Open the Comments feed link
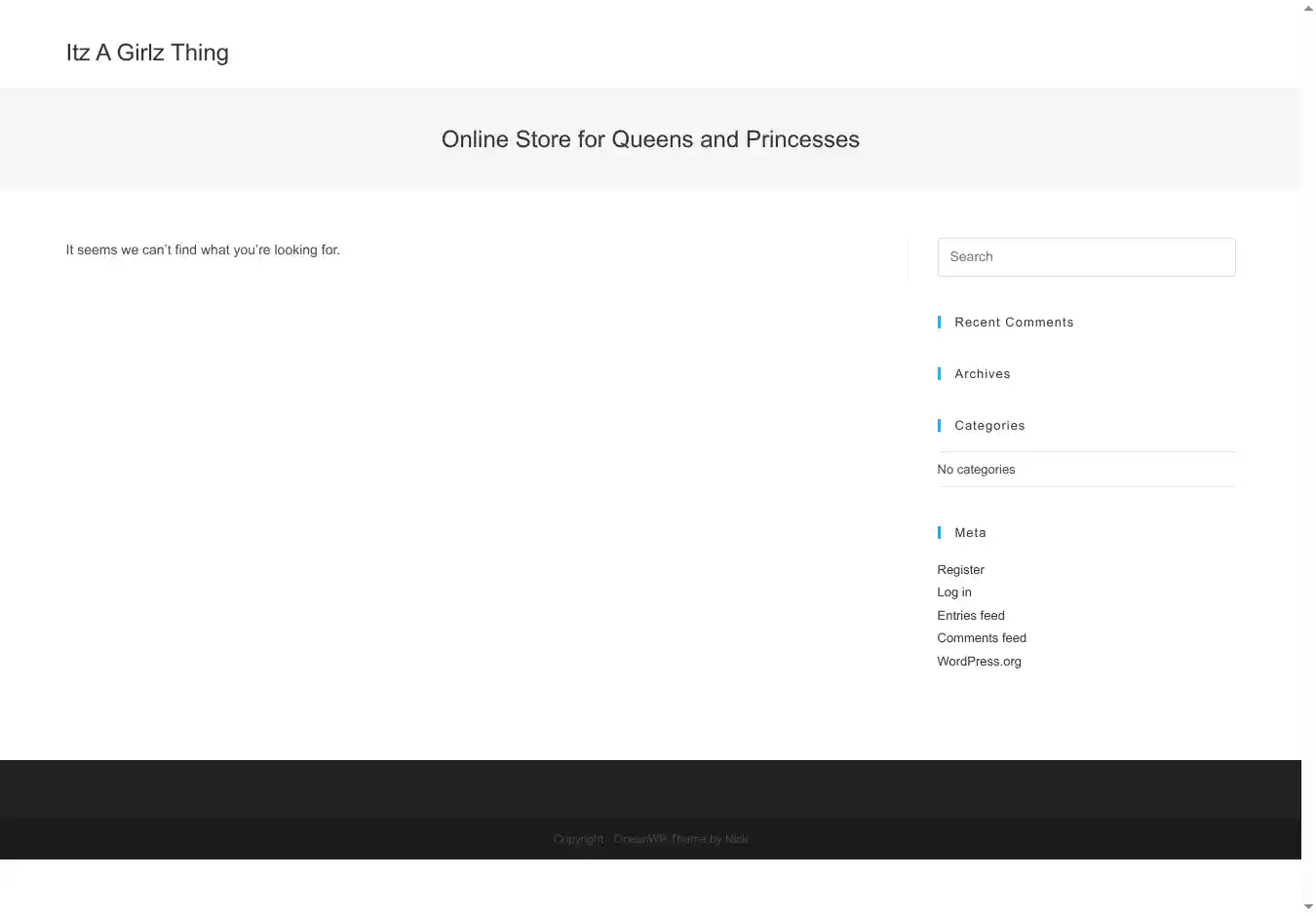Screen dimensions: 1316x916 [981, 638]
